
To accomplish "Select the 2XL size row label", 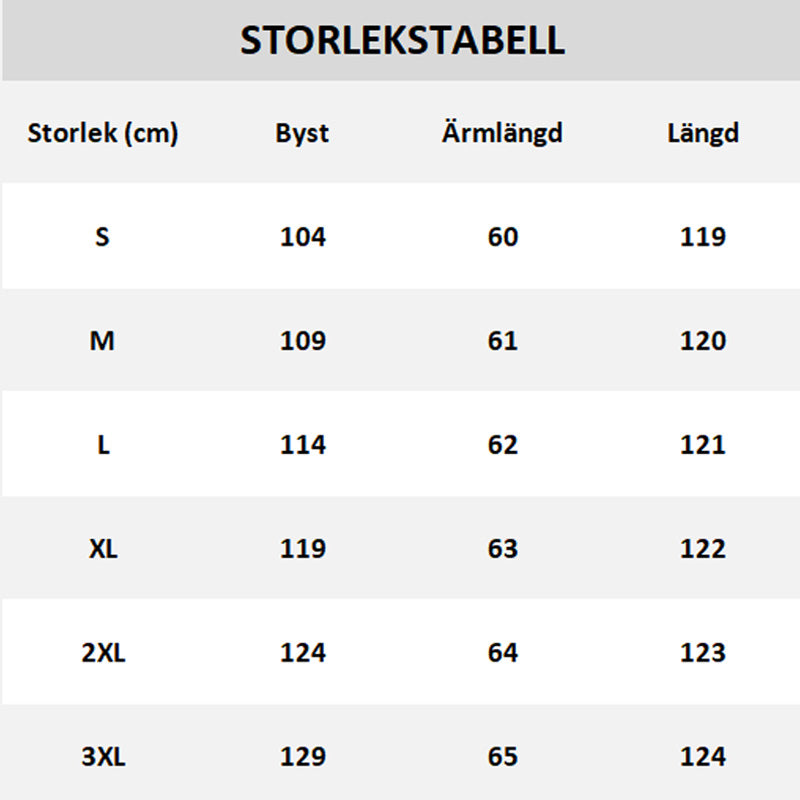I will coord(103,653).
